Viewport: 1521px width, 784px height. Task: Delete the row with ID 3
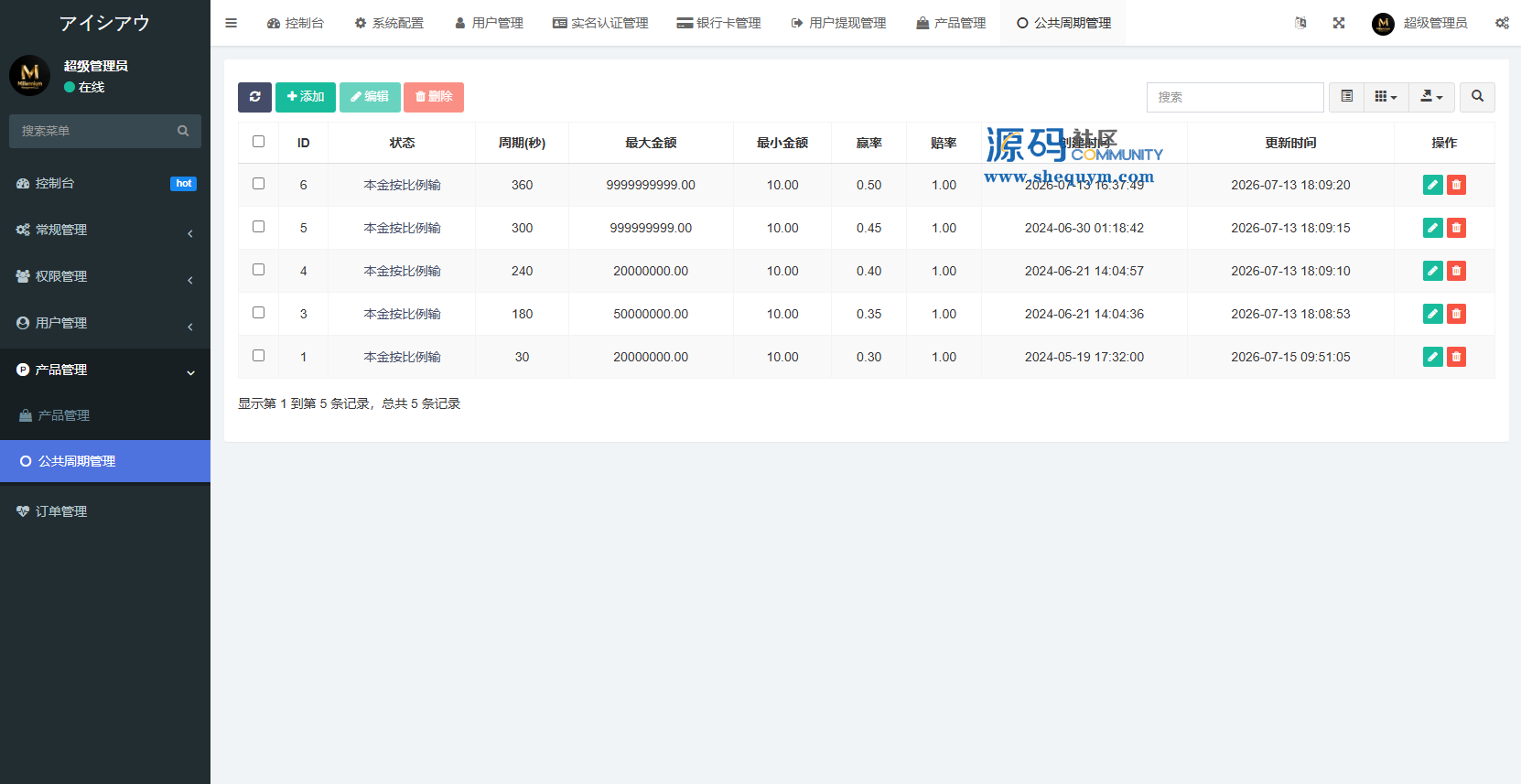[1456, 314]
